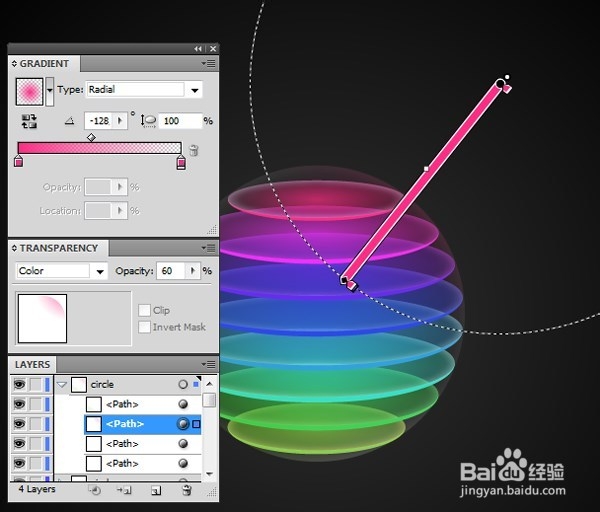Select the left gradient color stop

pos(18,161)
